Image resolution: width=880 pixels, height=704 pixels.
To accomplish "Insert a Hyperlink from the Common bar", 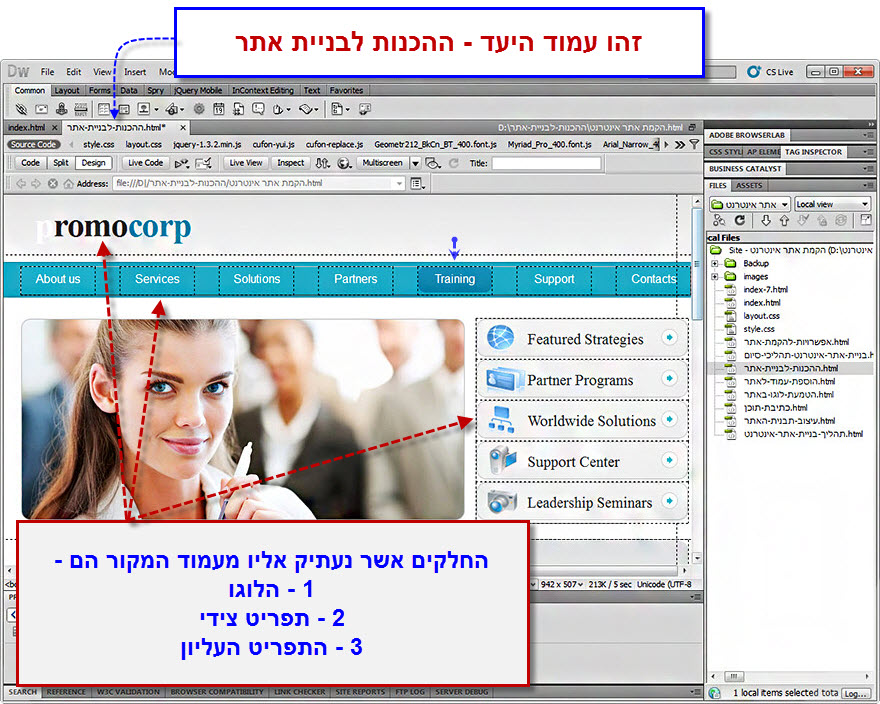I will pyautogui.click(x=21, y=109).
